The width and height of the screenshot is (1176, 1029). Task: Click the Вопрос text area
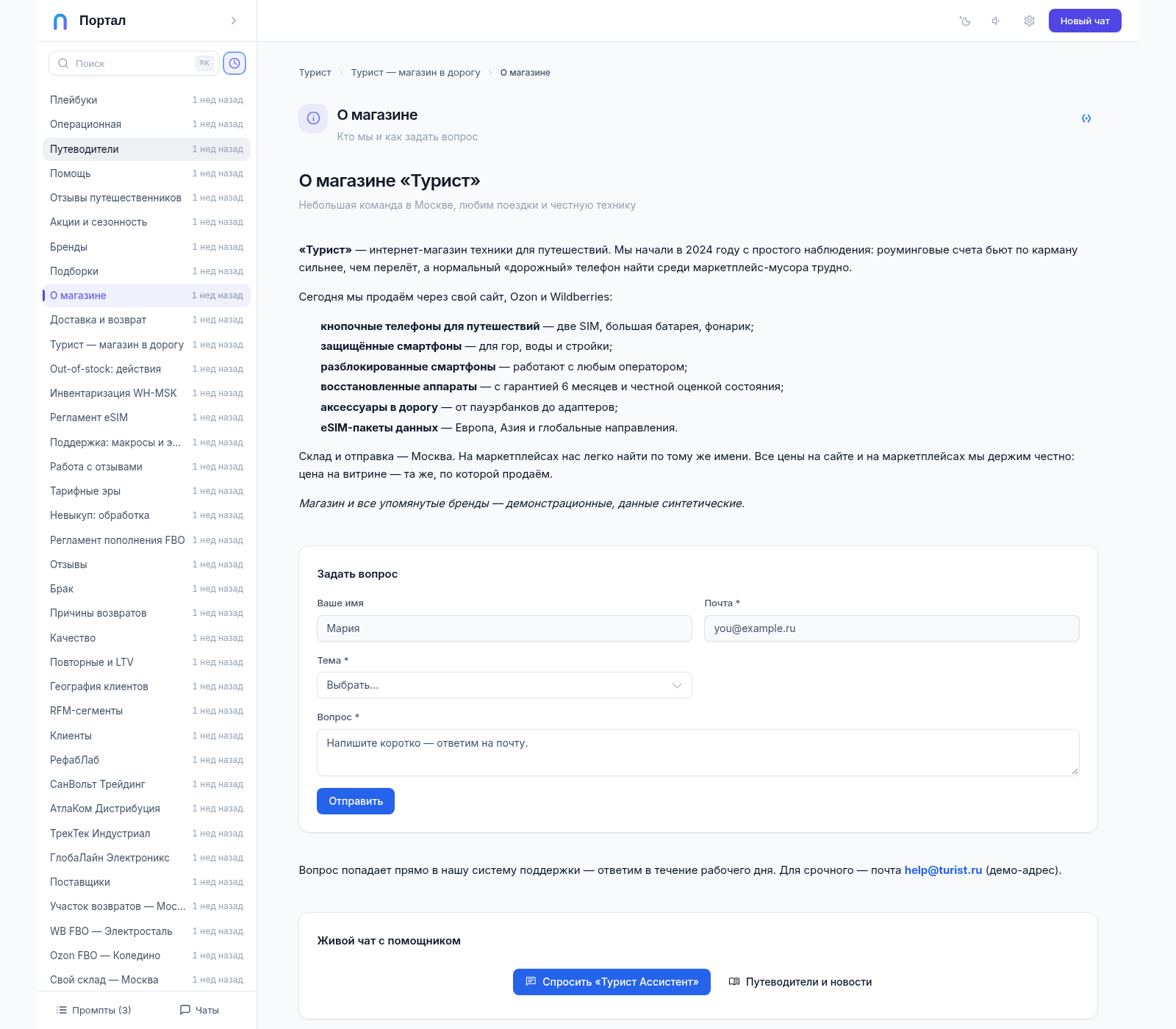coord(698,753)
